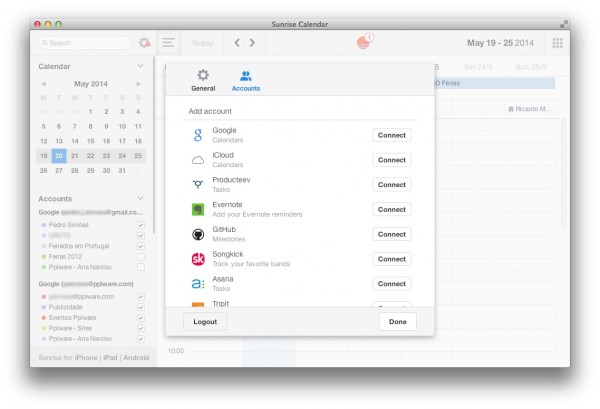Toggle sidebar with the hamburger list icon
This screenshot has height=409, width=600.
pyautogui.click(x=168, y=42)
